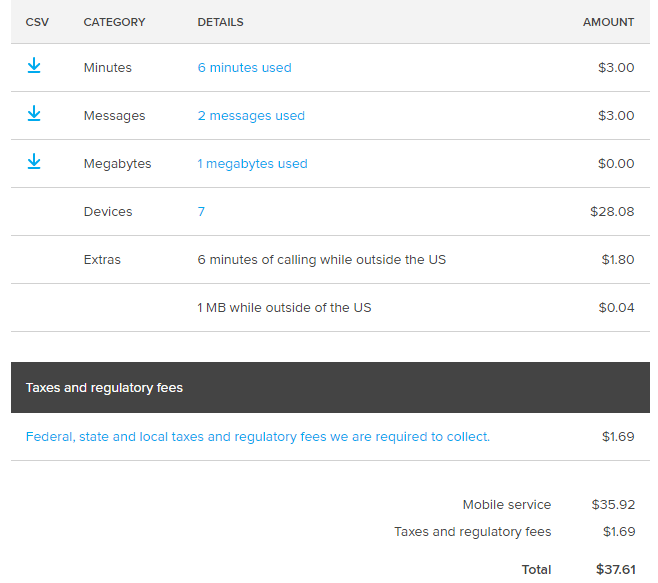Click the Category column header
Viewport: 658px width, 583px height.
(x=114, y=22)
